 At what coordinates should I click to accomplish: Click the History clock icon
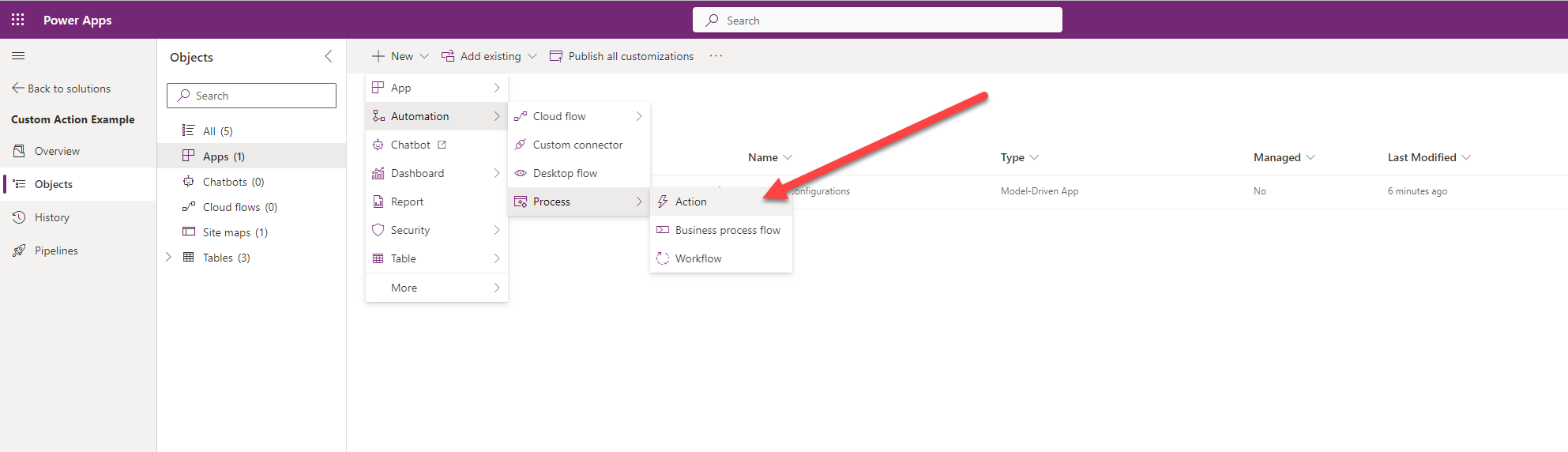click(19, 217)
